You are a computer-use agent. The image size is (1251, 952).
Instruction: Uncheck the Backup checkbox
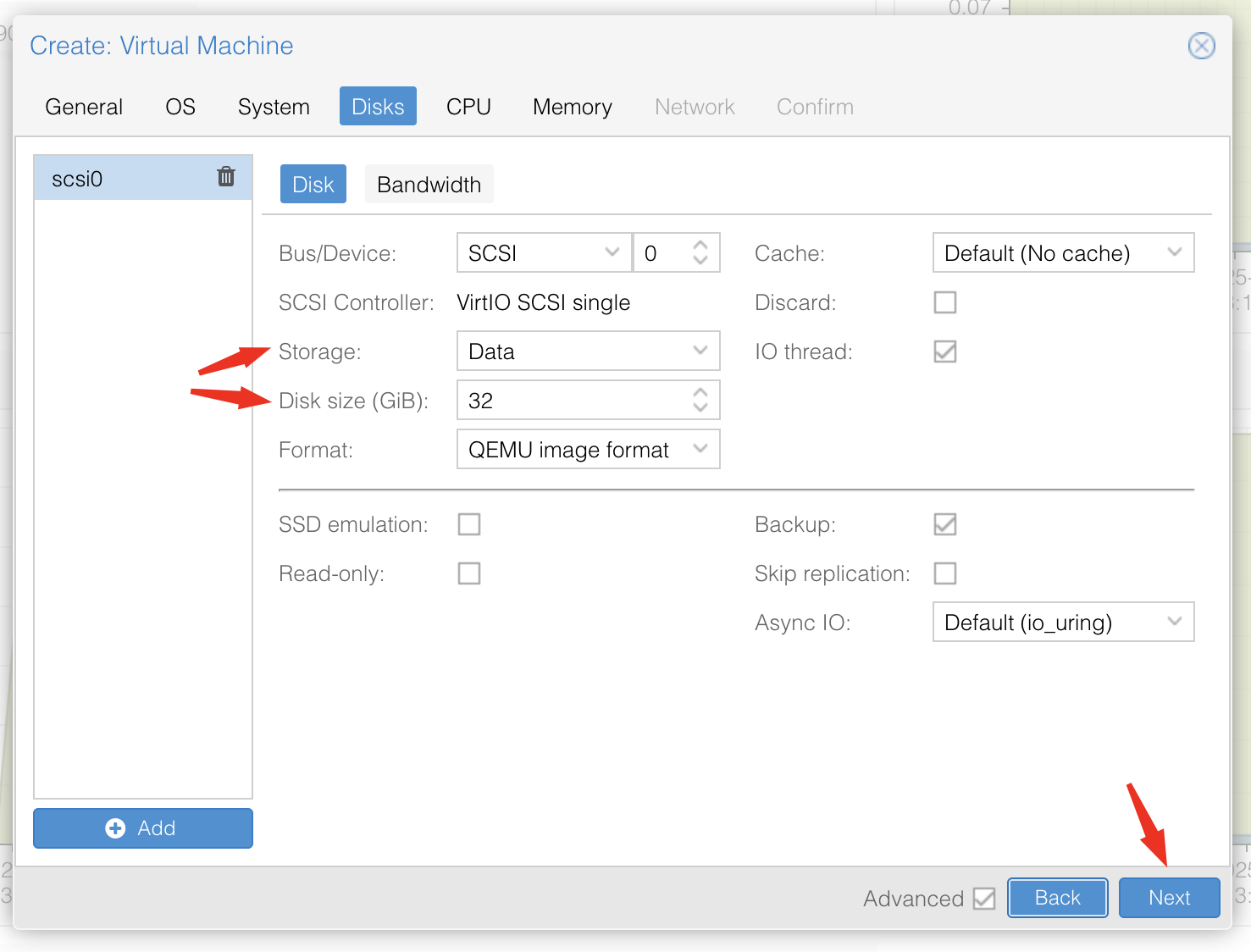pyautogui.click(x=944, y=524)
